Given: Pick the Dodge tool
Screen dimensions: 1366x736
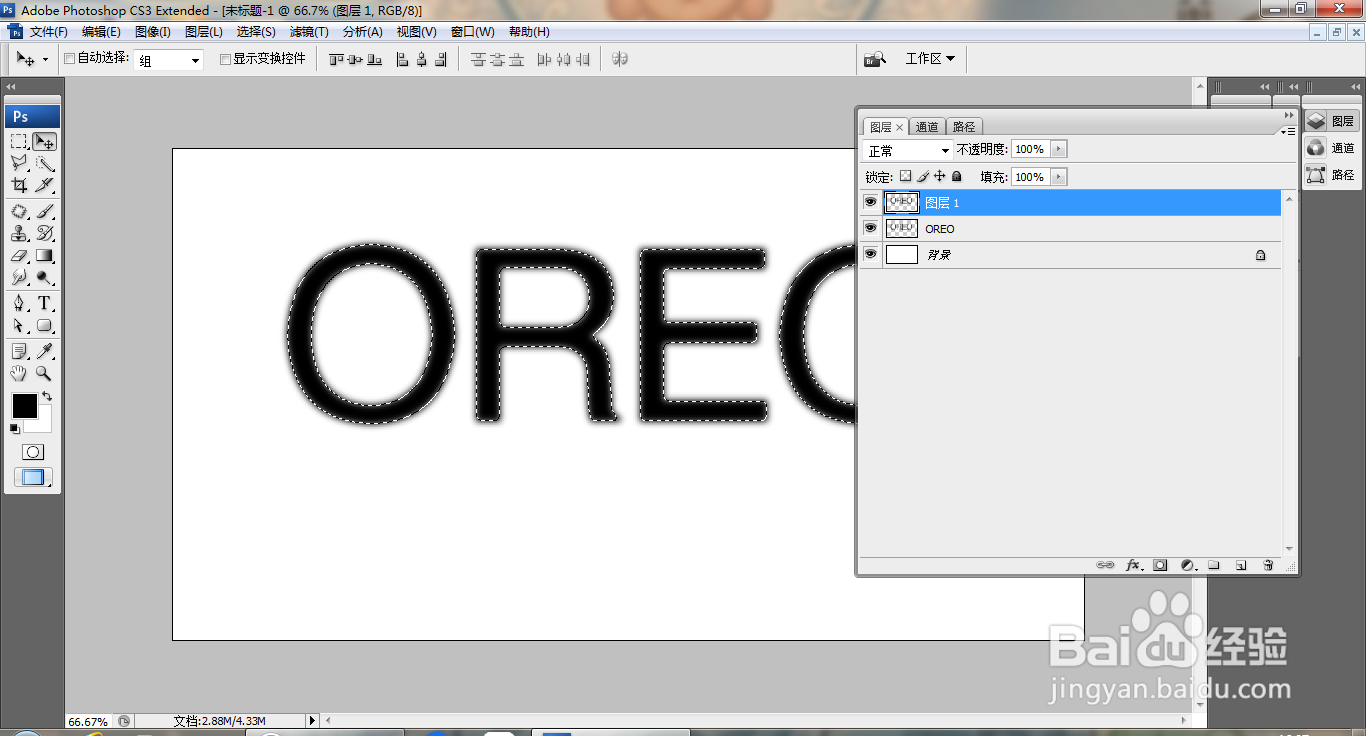Looking at the screenshot, I should coord(45,278).
